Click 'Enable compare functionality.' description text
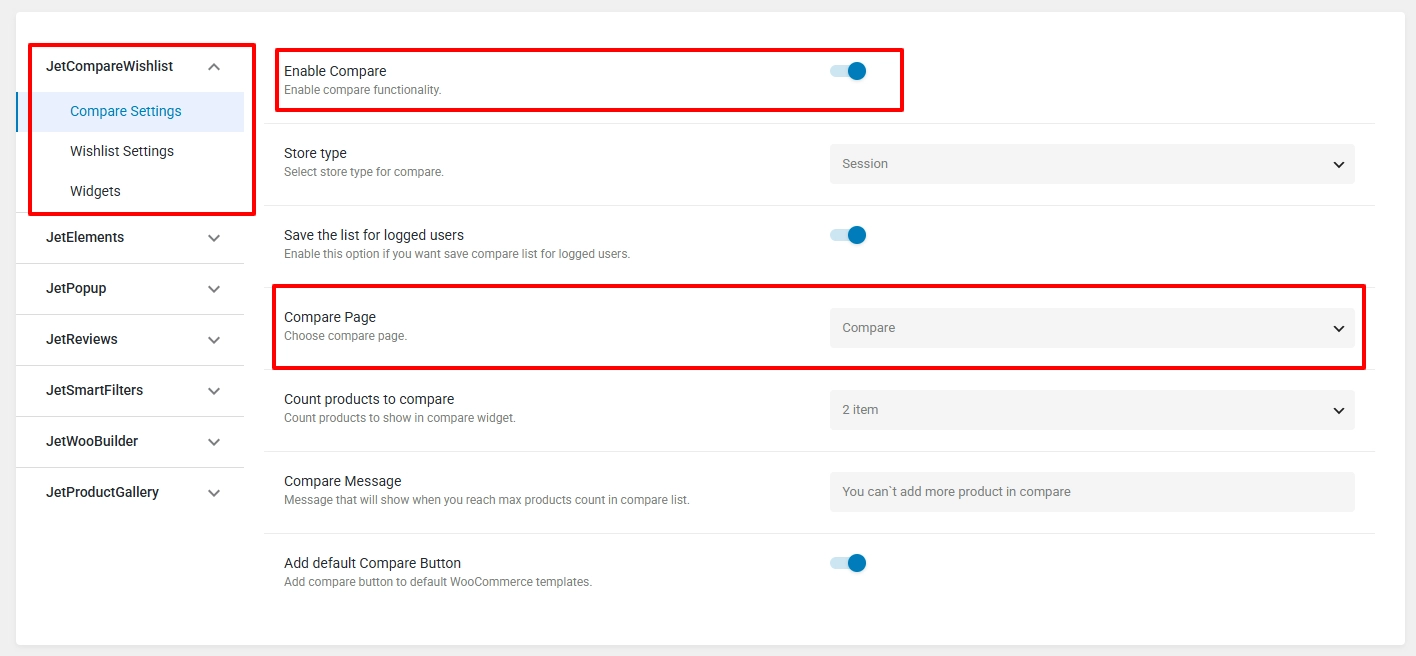 [362, 90]
